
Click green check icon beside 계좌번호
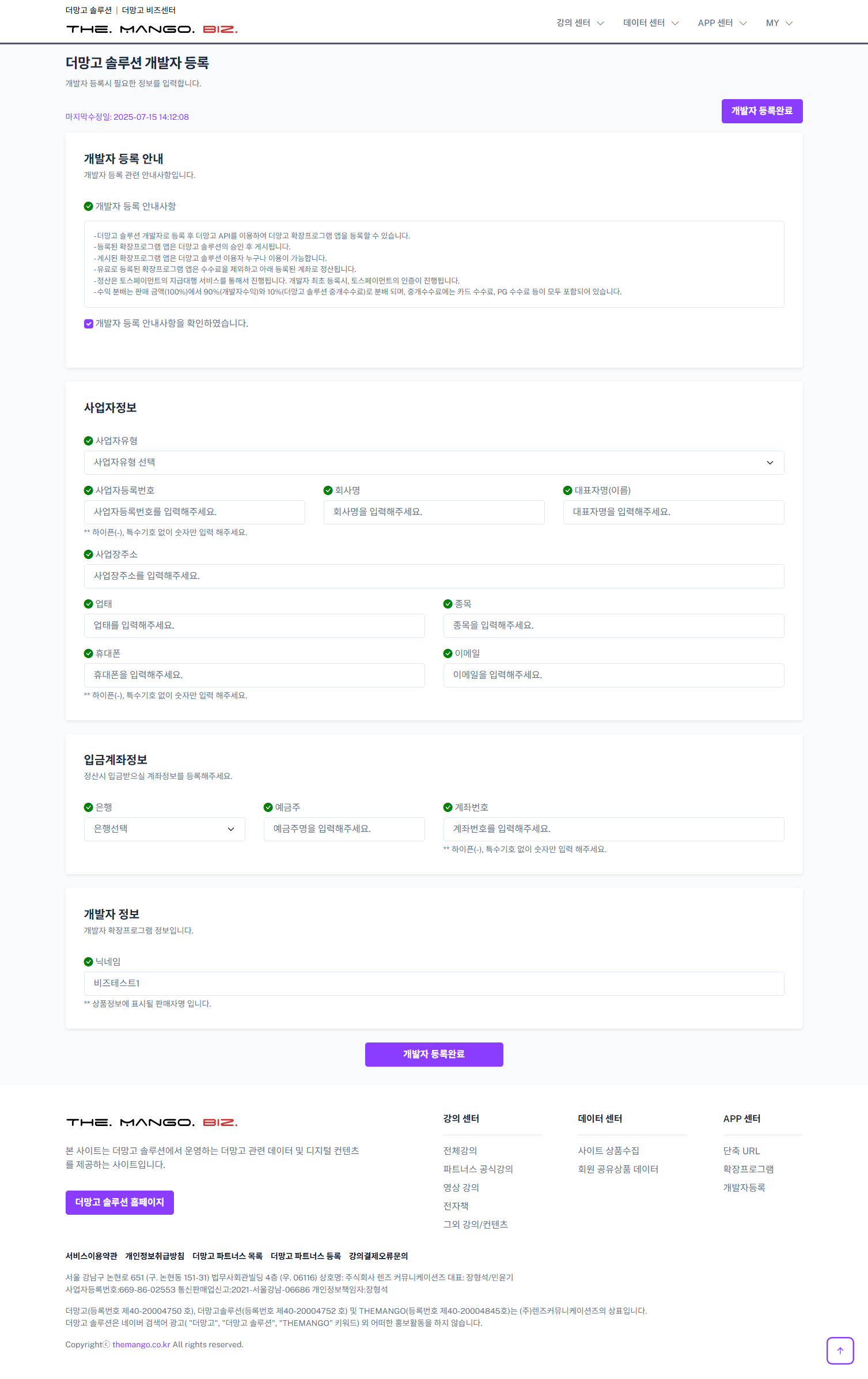pos(448,807)
